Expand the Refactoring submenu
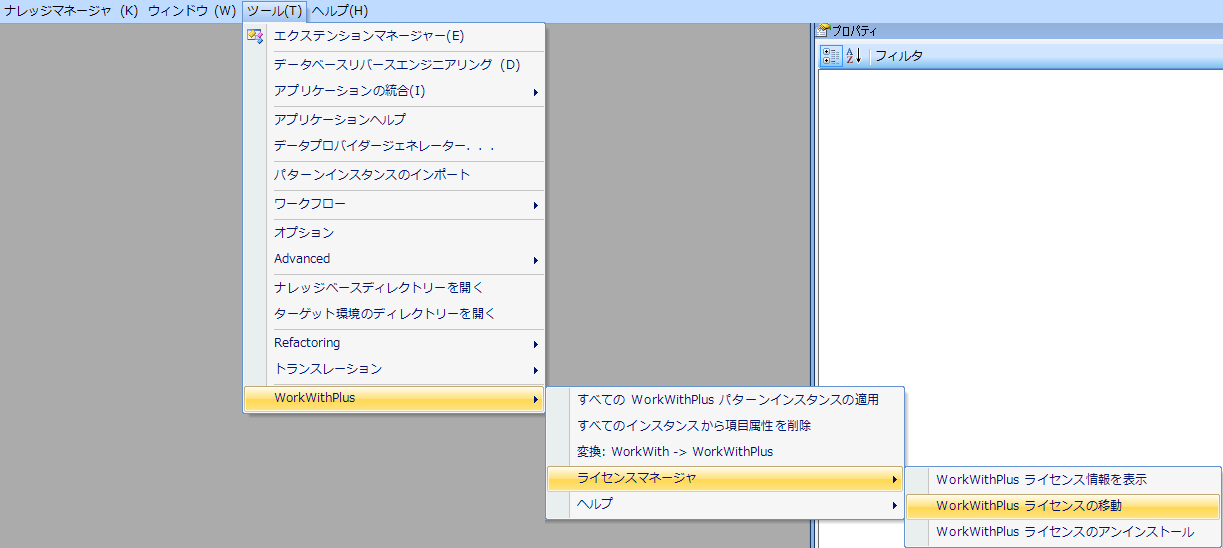 (536, 343)
